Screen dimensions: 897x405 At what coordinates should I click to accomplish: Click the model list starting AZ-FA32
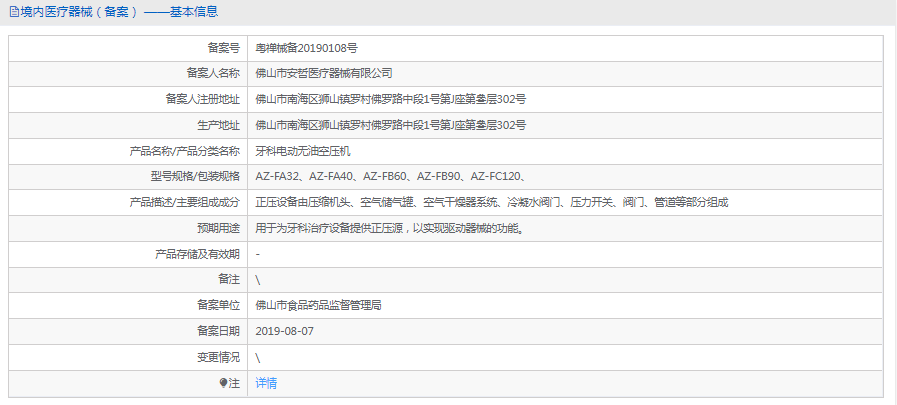click(x=391, y=177)
